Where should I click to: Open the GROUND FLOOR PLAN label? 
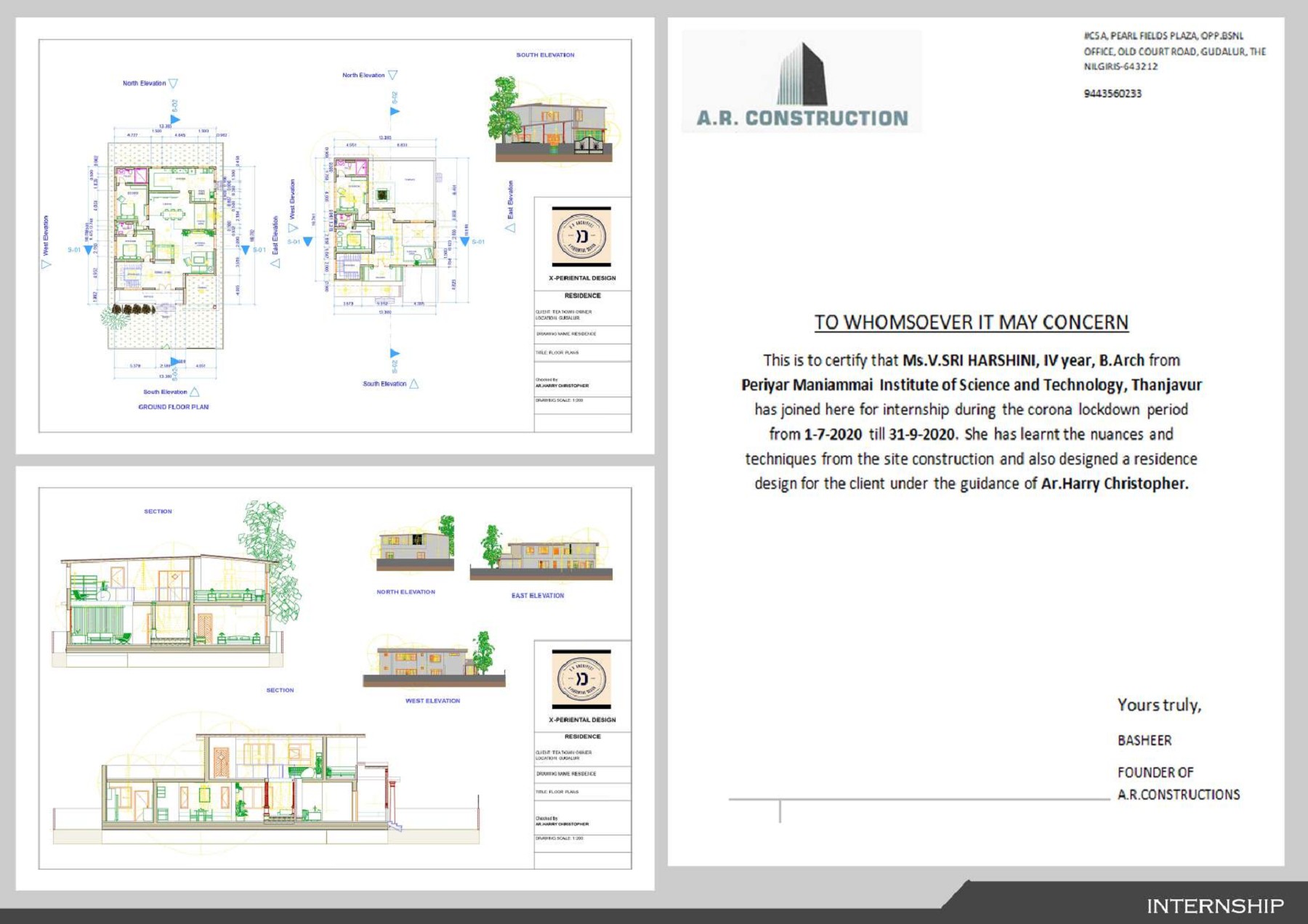click(x=172, y=408)
